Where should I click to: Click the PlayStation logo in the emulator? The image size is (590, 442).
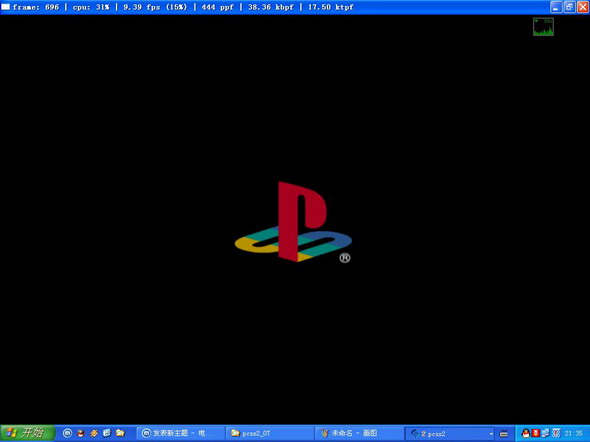[293, 222]
